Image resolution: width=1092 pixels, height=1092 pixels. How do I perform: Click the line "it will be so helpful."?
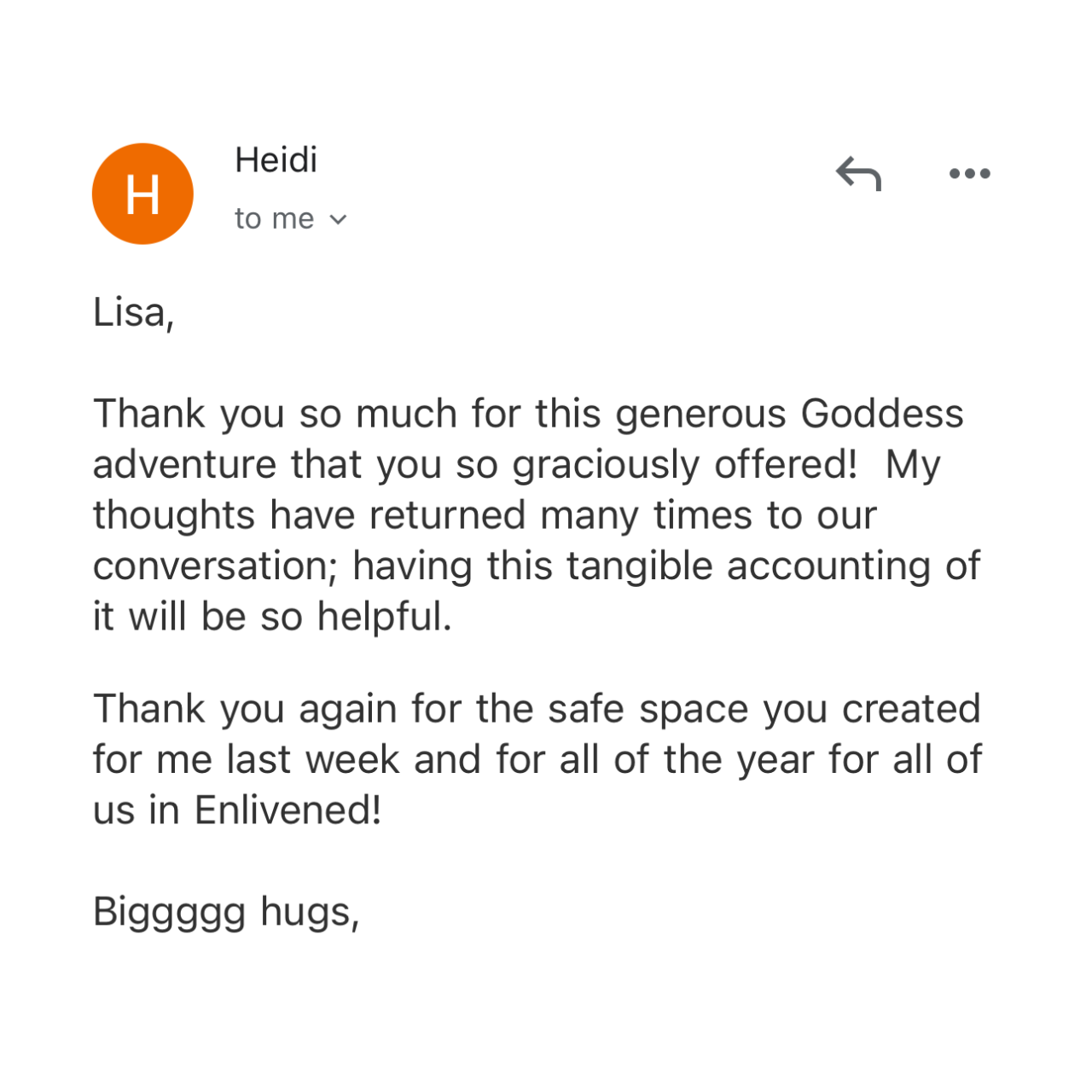272,616
